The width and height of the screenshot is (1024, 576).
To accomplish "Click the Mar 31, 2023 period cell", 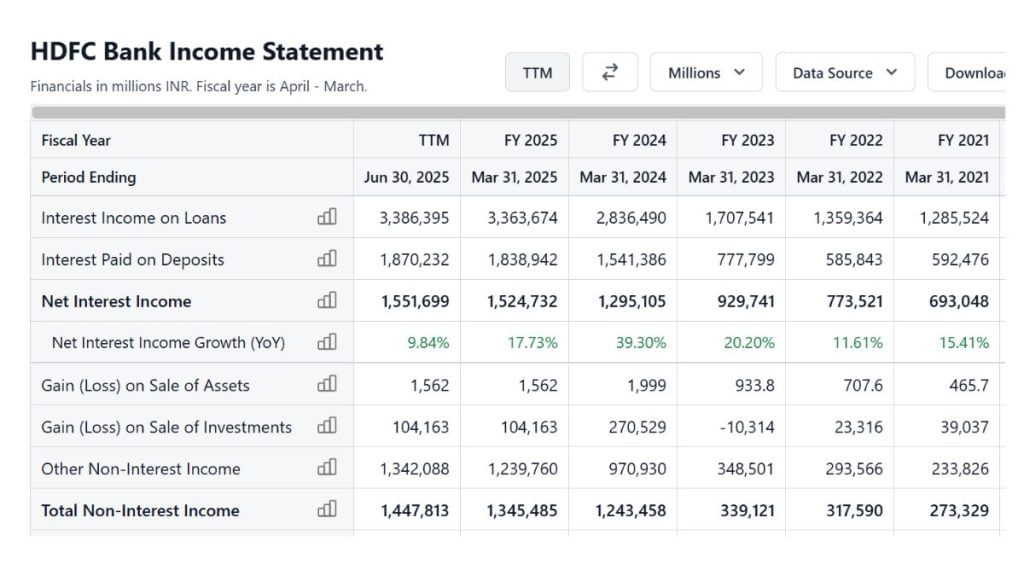I will pos(731,177).
